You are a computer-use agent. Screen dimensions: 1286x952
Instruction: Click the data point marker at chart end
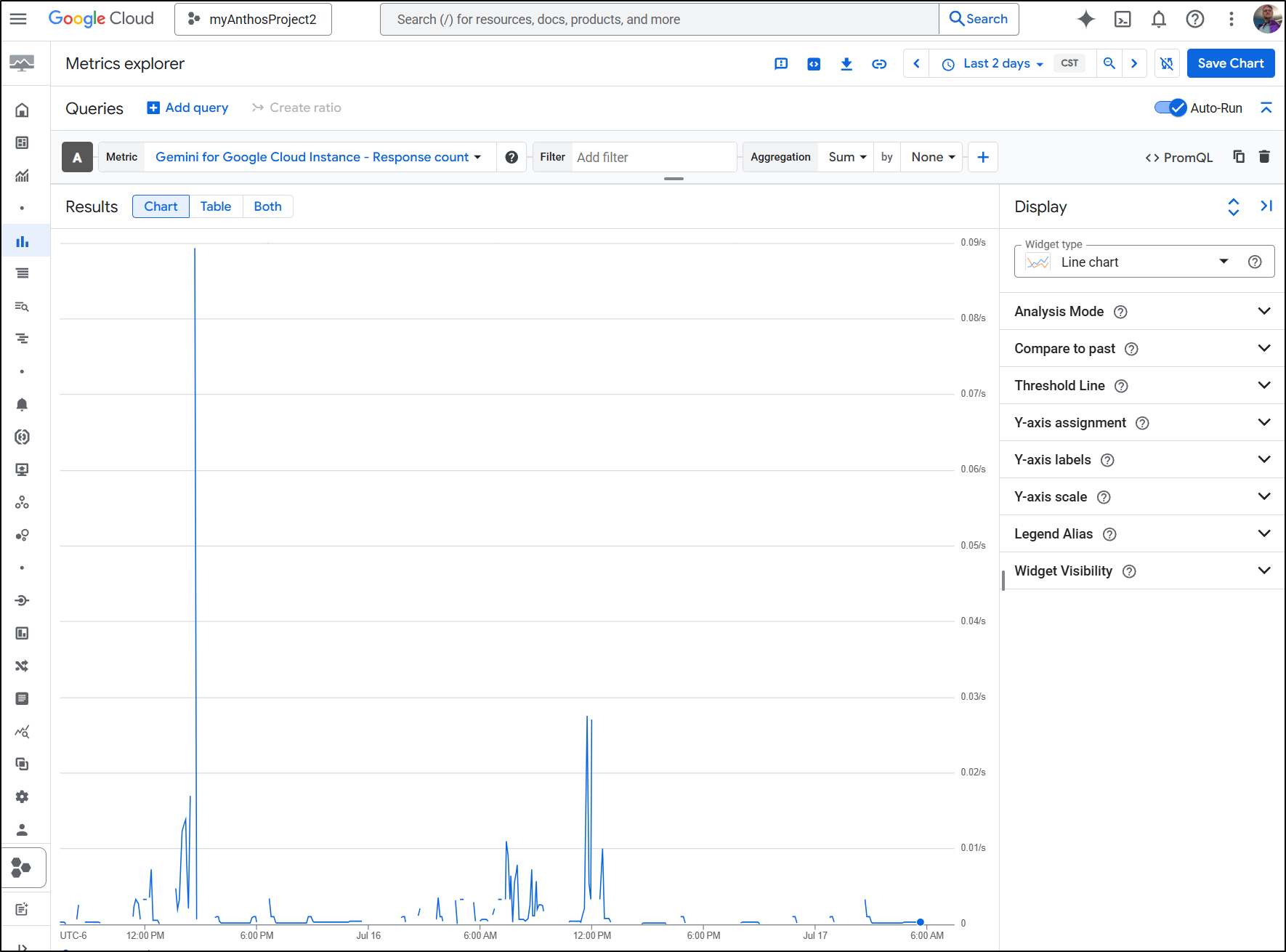click(921, 922)
